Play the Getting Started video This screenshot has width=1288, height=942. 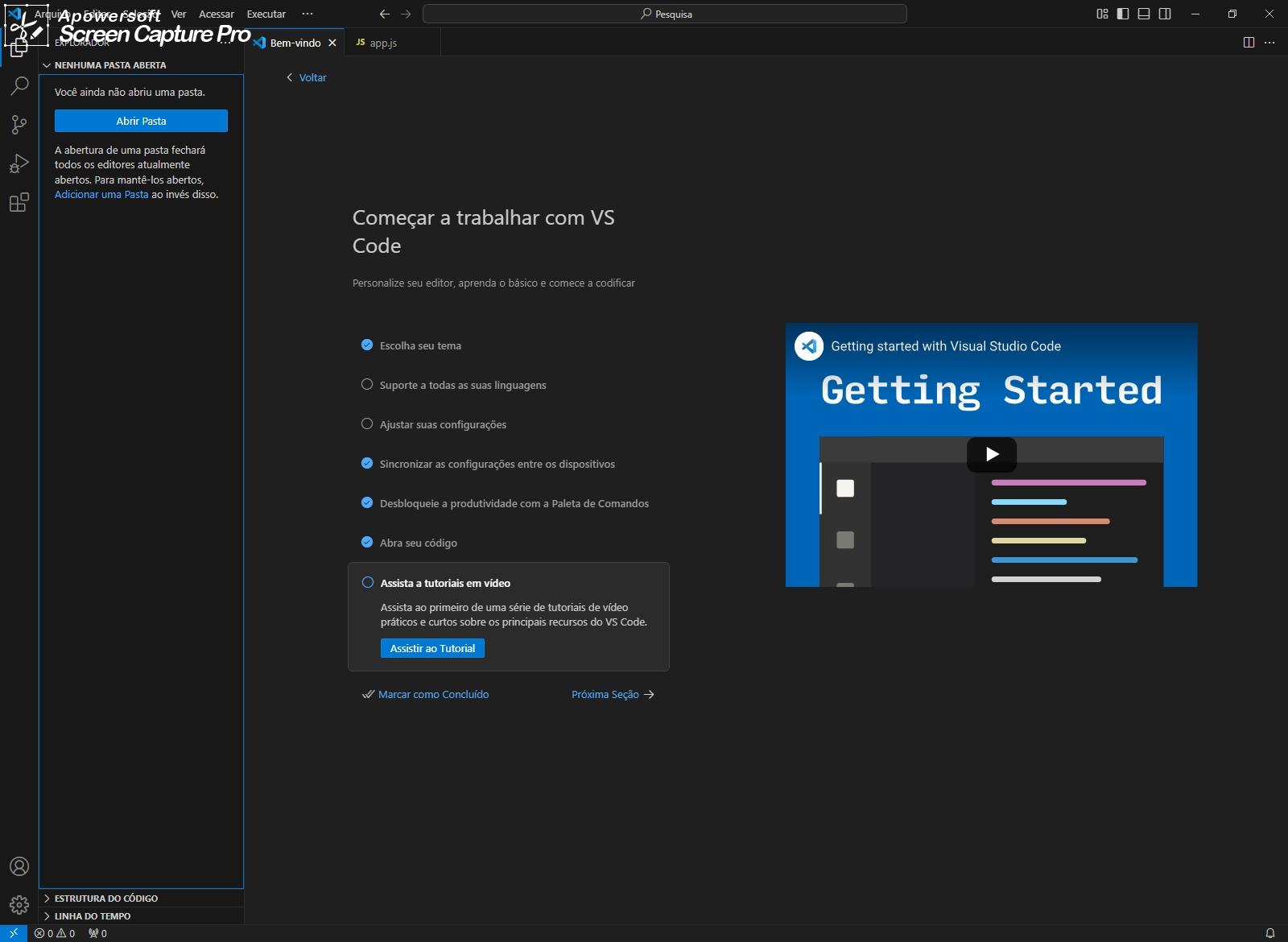point(992,454)
